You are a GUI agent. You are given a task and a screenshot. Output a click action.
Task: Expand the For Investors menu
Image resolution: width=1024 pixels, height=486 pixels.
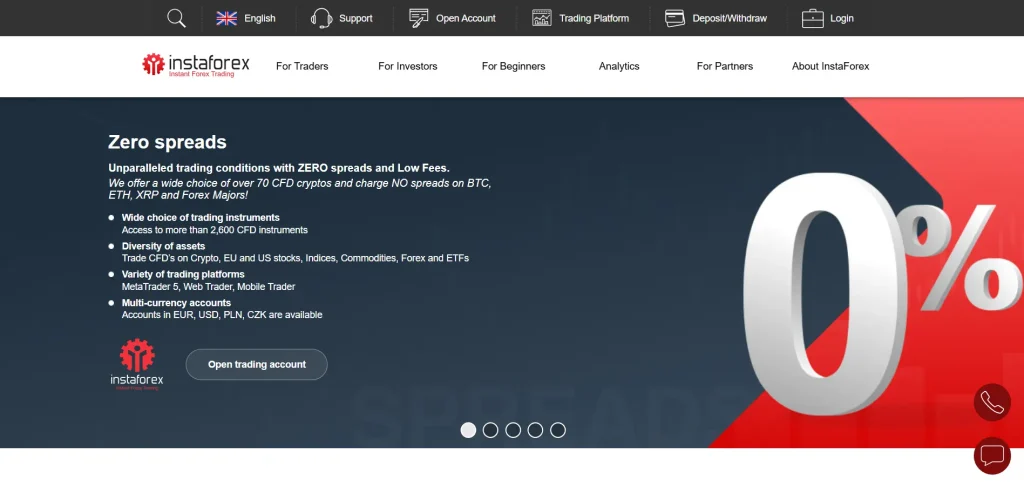click(x=407, y=66)
